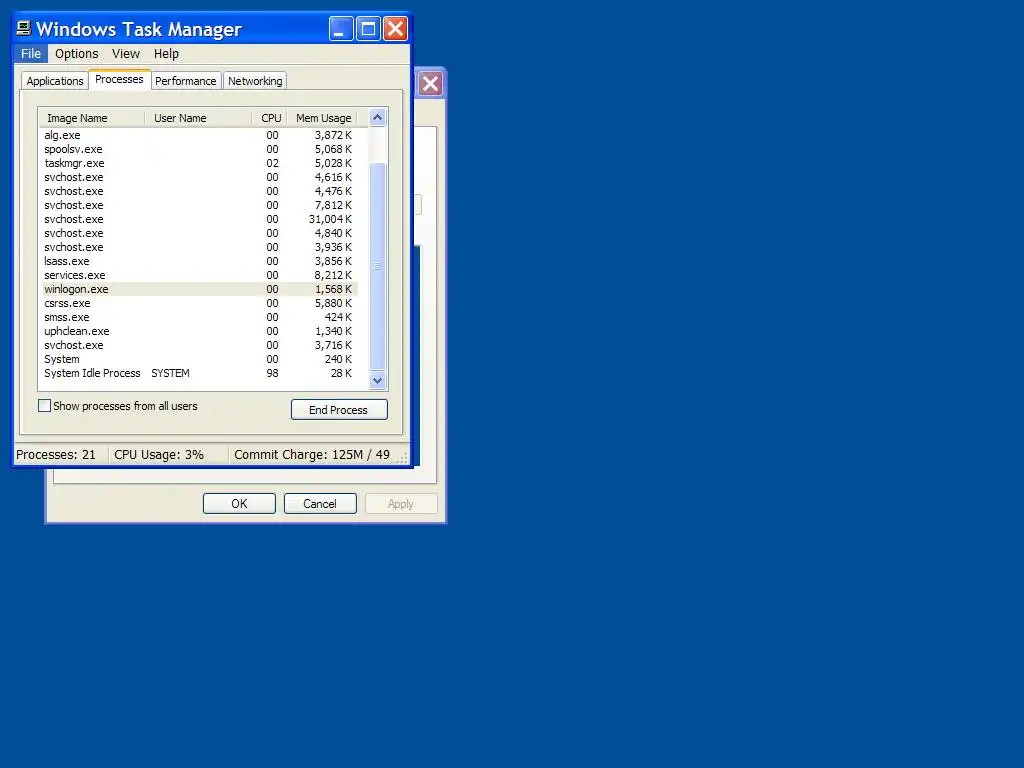Enable Show processes from all users

pos(44,406)
